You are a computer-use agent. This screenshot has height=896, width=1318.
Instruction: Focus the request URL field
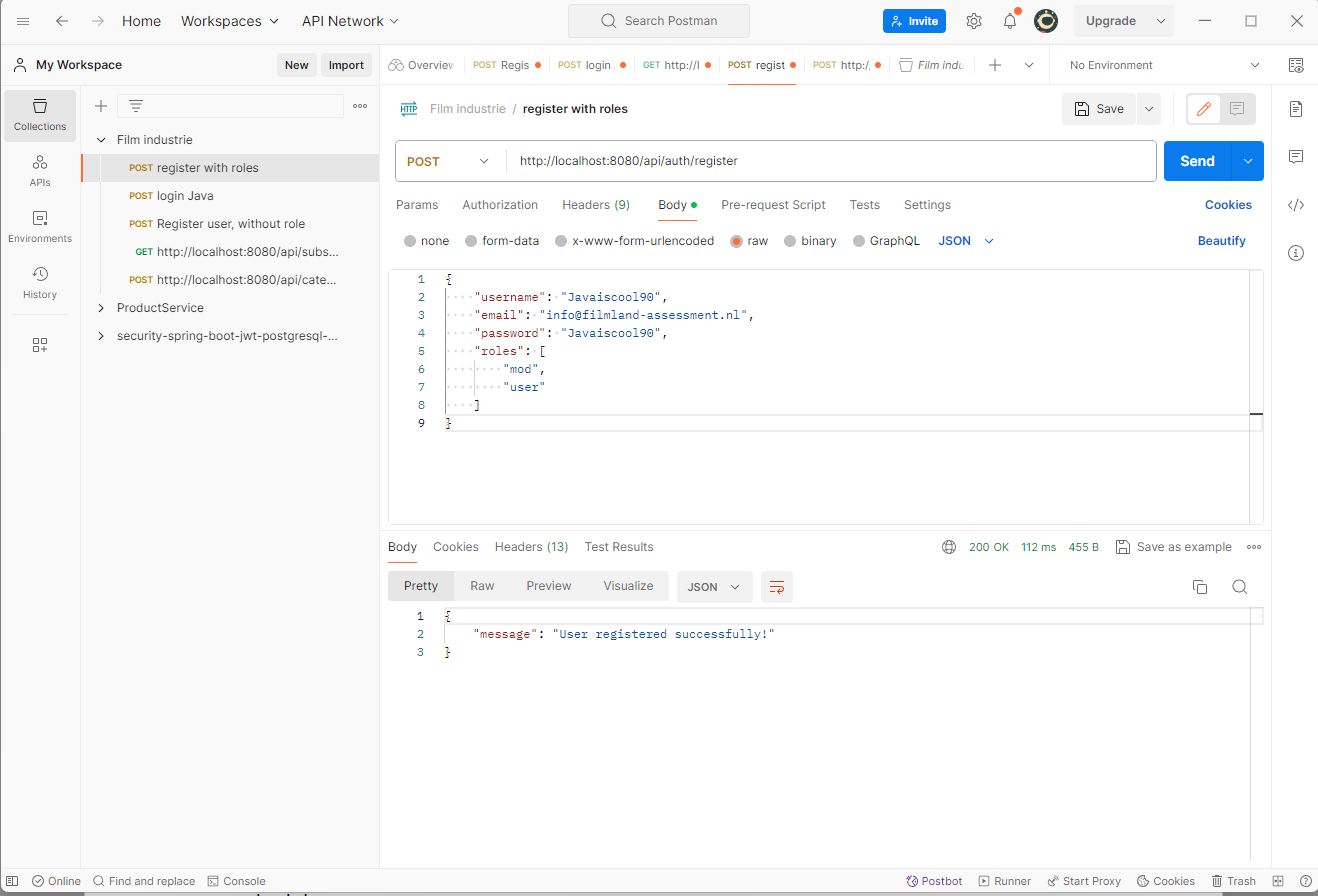(x=830, y=161)
